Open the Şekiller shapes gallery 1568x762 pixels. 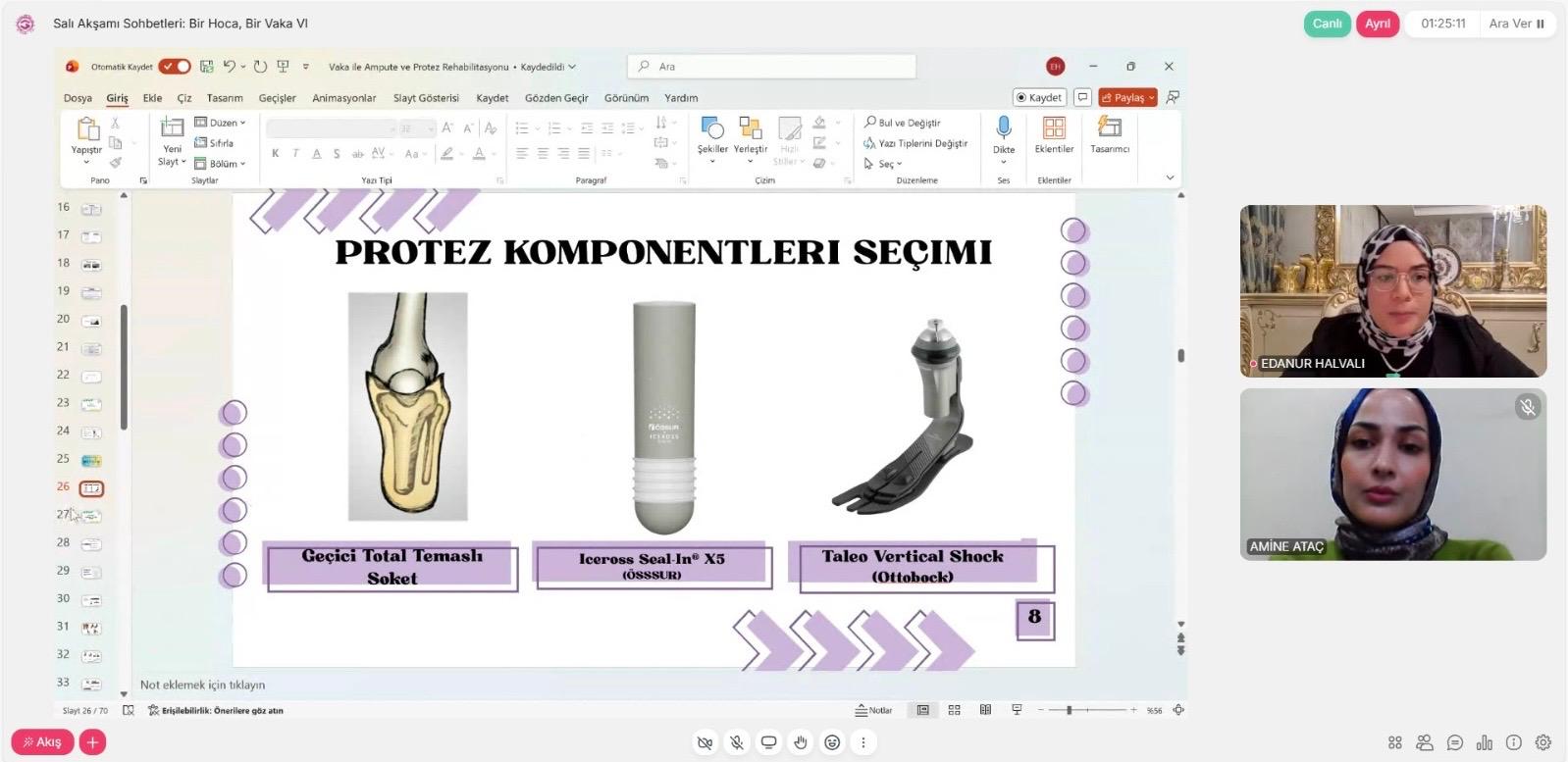[712, 128]
